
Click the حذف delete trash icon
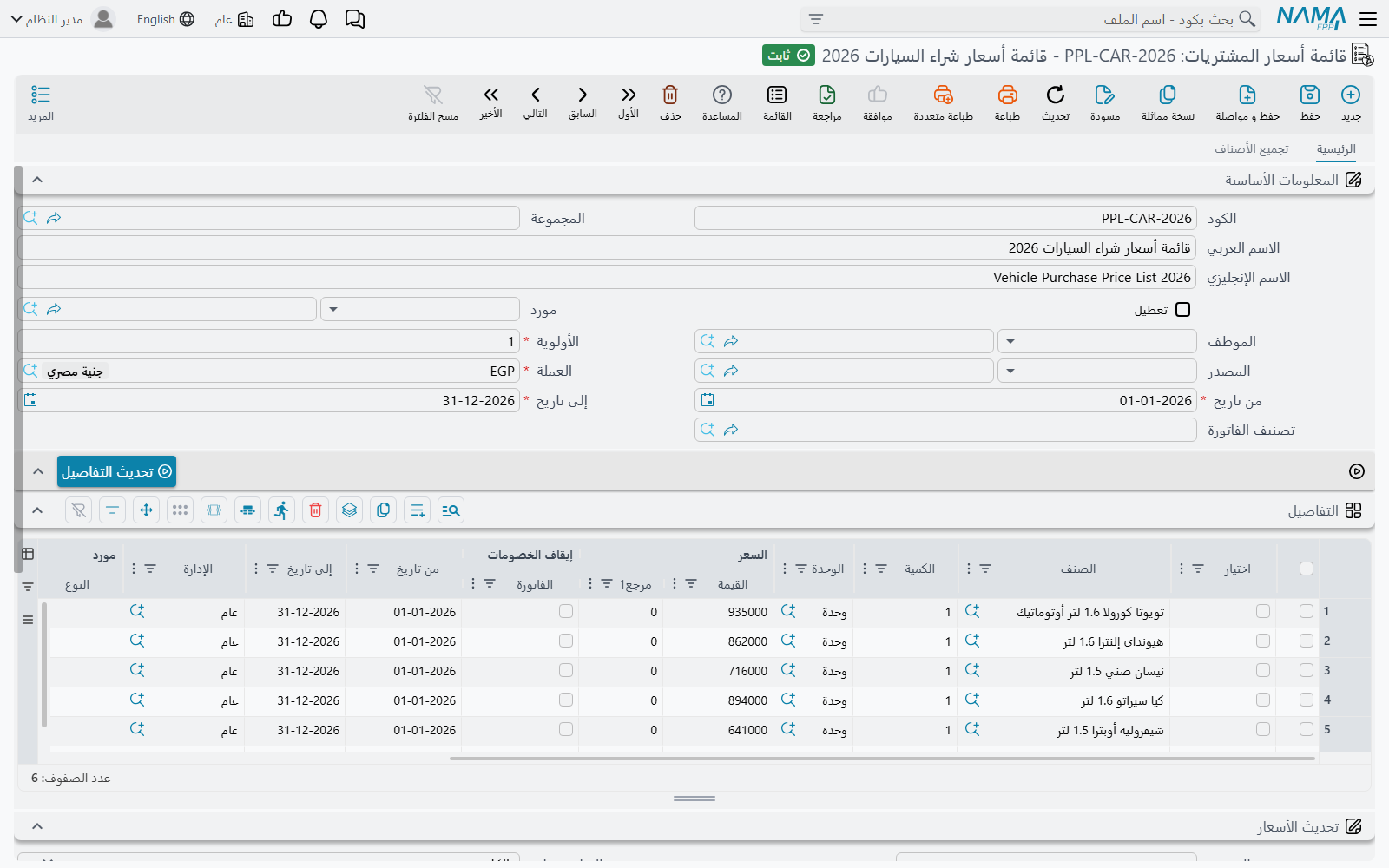coord(670,95)
